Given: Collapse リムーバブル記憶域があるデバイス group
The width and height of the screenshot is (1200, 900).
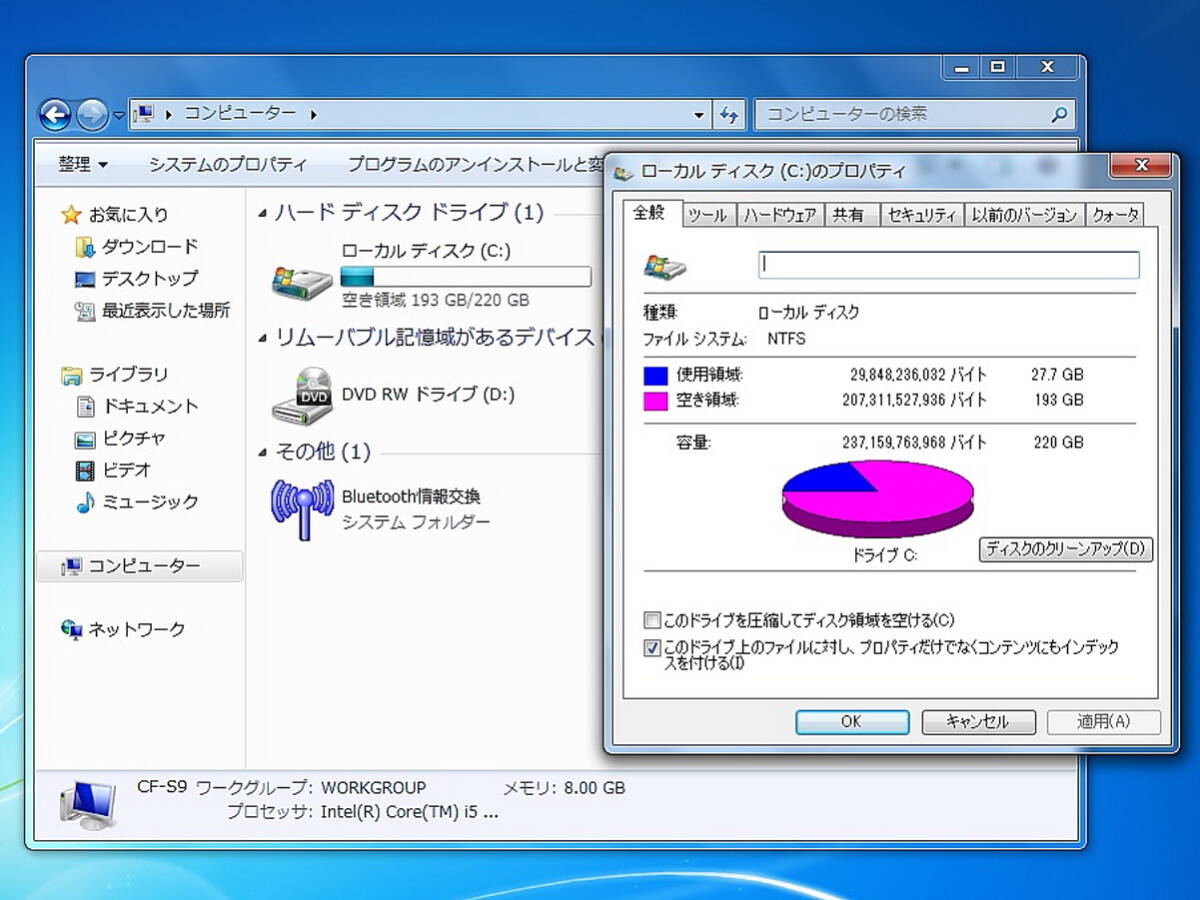Looking at the screenshot, I should tap(263, 339).
